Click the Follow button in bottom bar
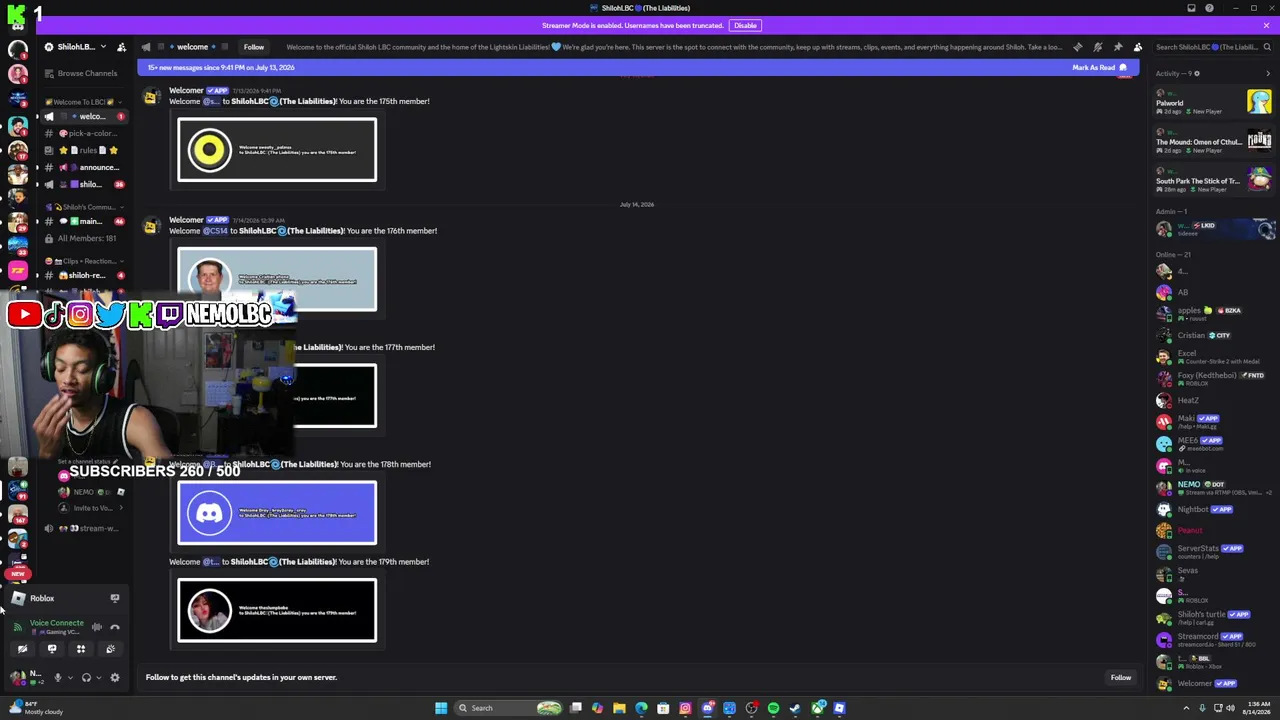Screen dimensions: 1280x720 click(x=1120, y=677)
